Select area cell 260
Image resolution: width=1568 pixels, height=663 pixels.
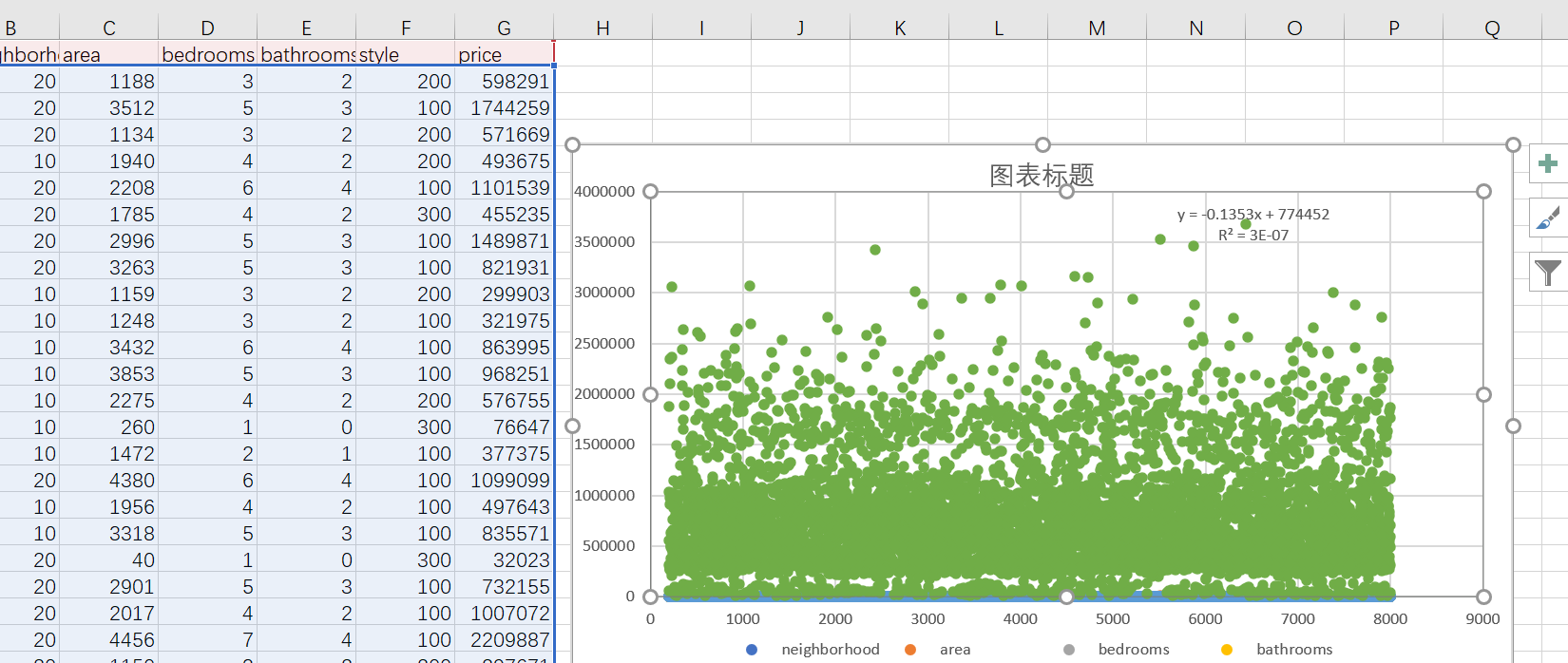[108, 427]
